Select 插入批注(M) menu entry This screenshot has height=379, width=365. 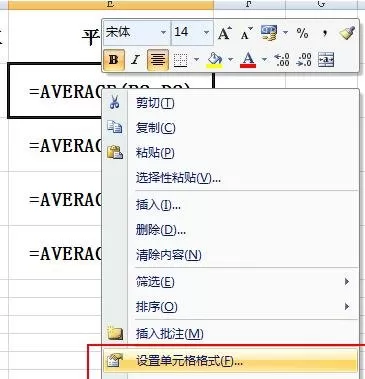click(x=230, y=333)
